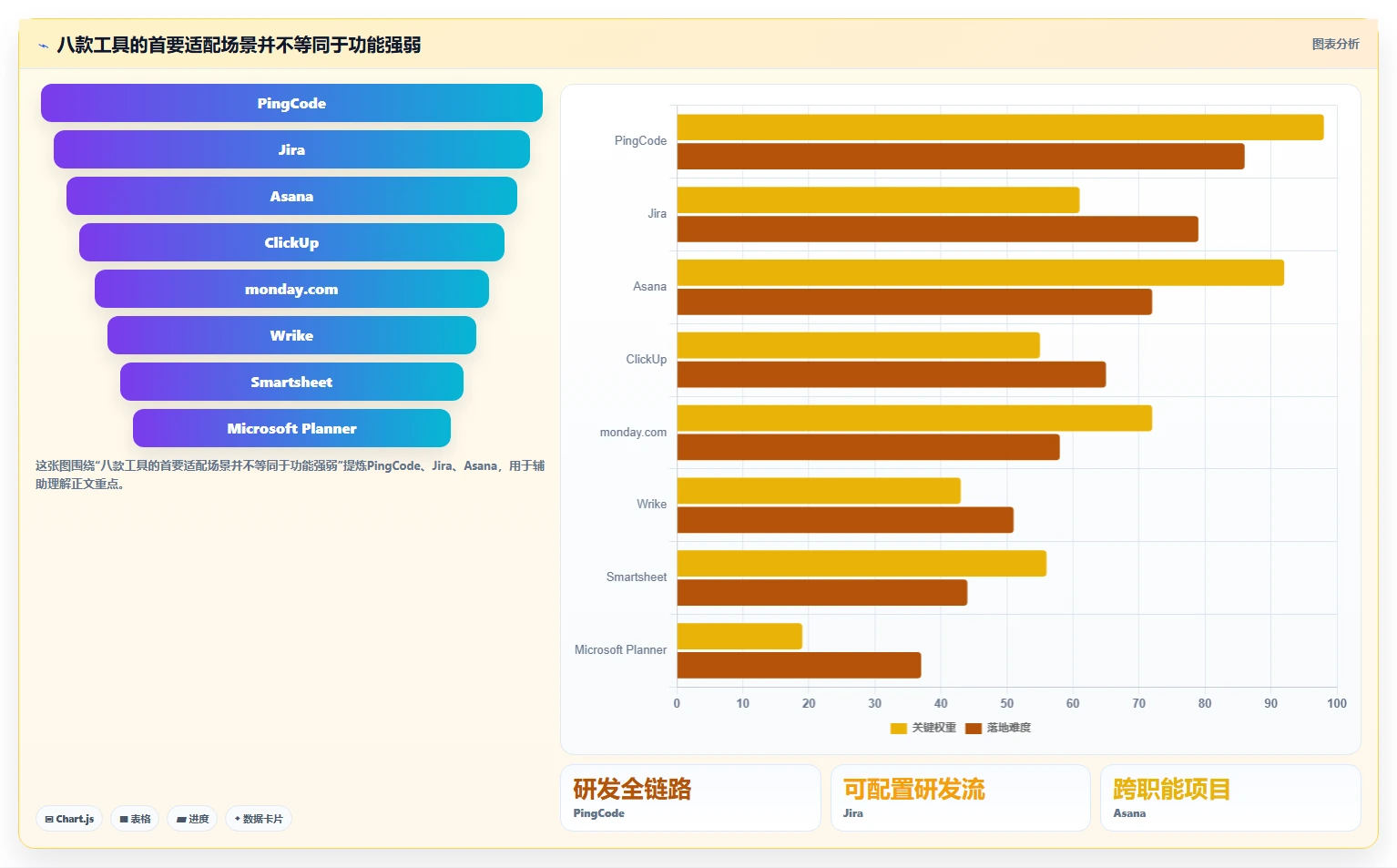Click ClickUp brown 落地难度 bar
Screen dimensions: 1397x868
[892, 374]
